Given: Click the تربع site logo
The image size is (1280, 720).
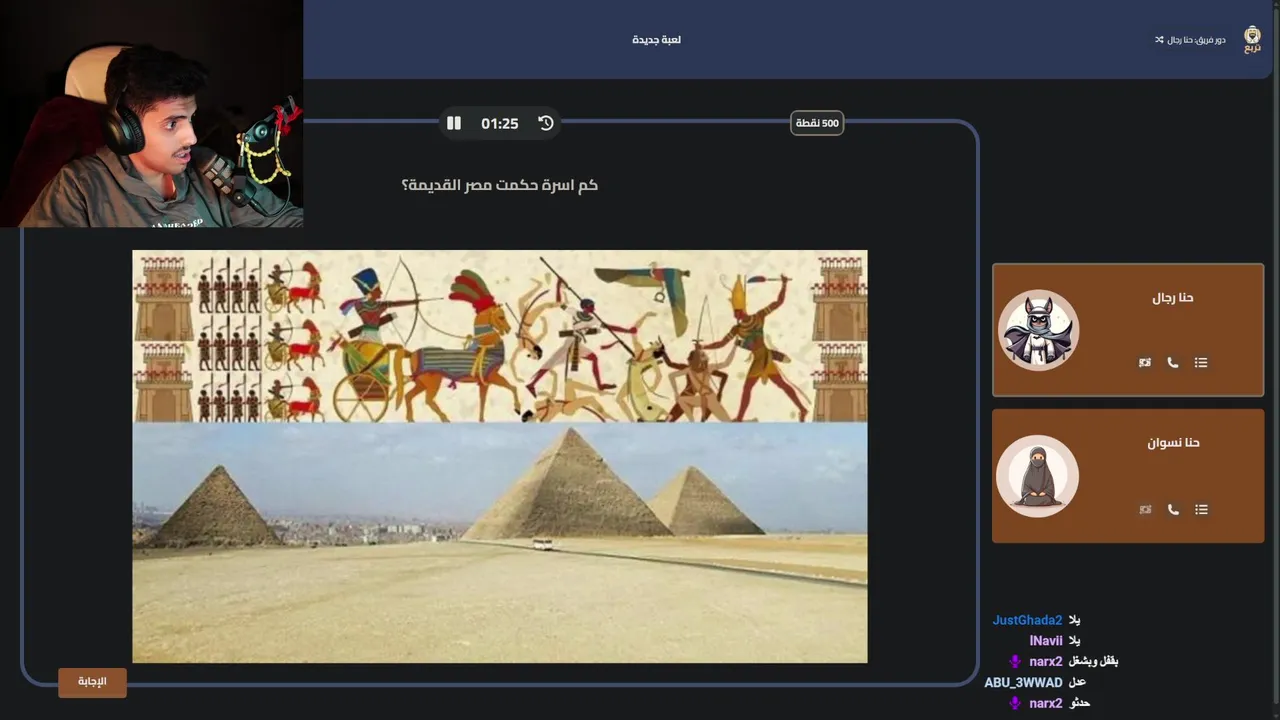Looking at the screenshot, I should [x=1252, y=39].
